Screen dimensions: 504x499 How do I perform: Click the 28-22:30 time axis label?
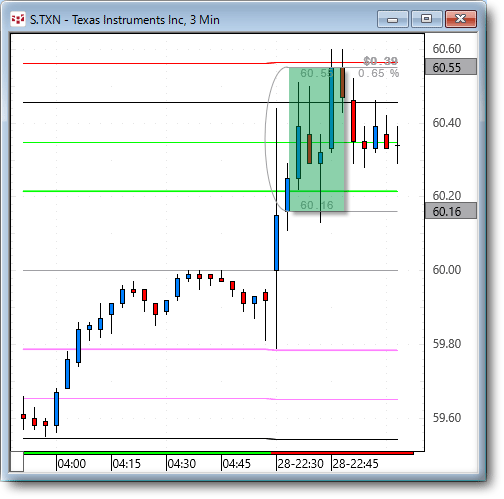(x=300, y=464)
